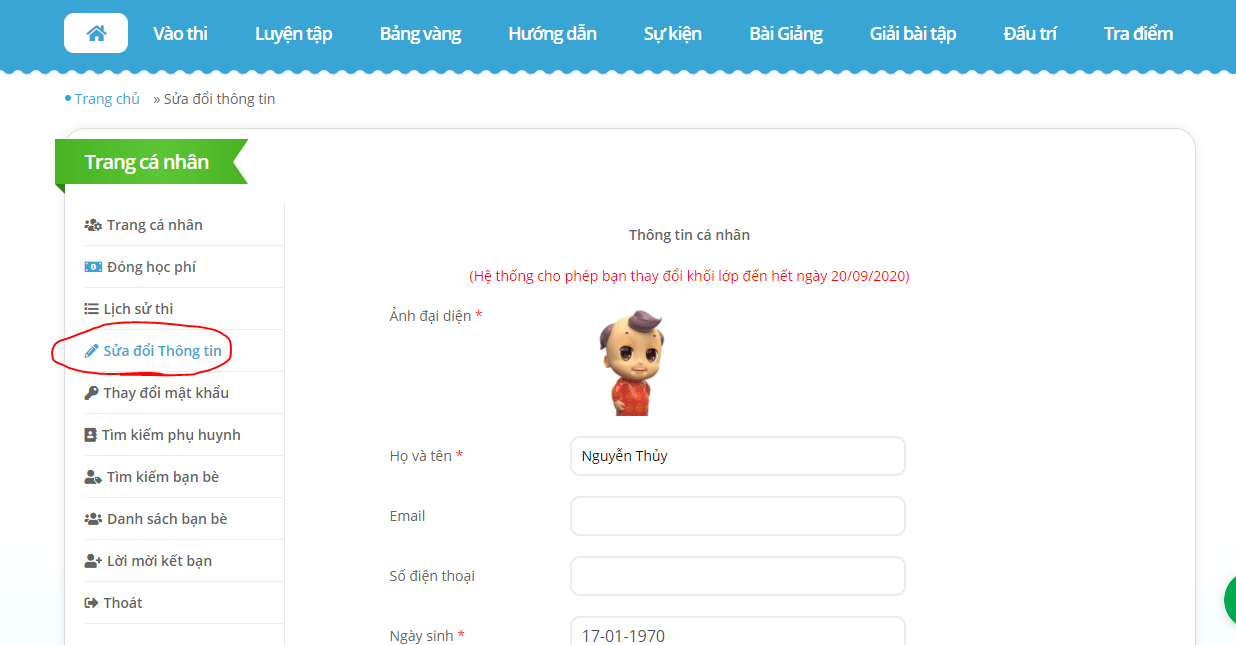Click the pencil icon for Sửa đổi Thông tin

coord(91,351)
